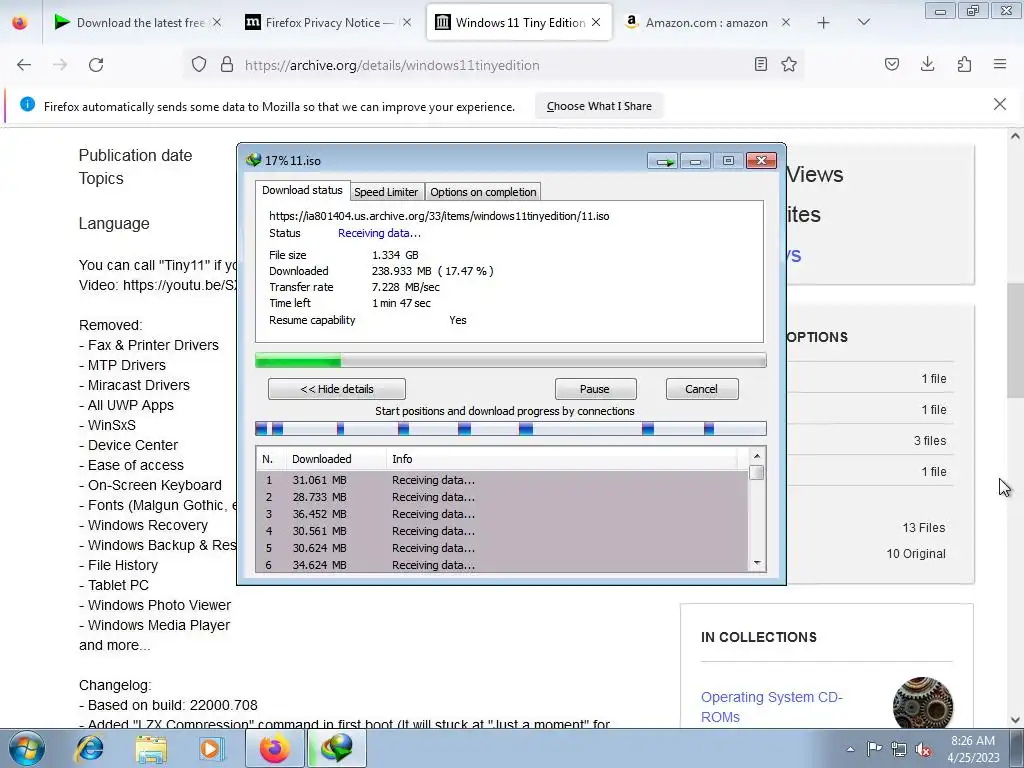
Task: Click page scrollbar down arrow
Action: 1015,719
